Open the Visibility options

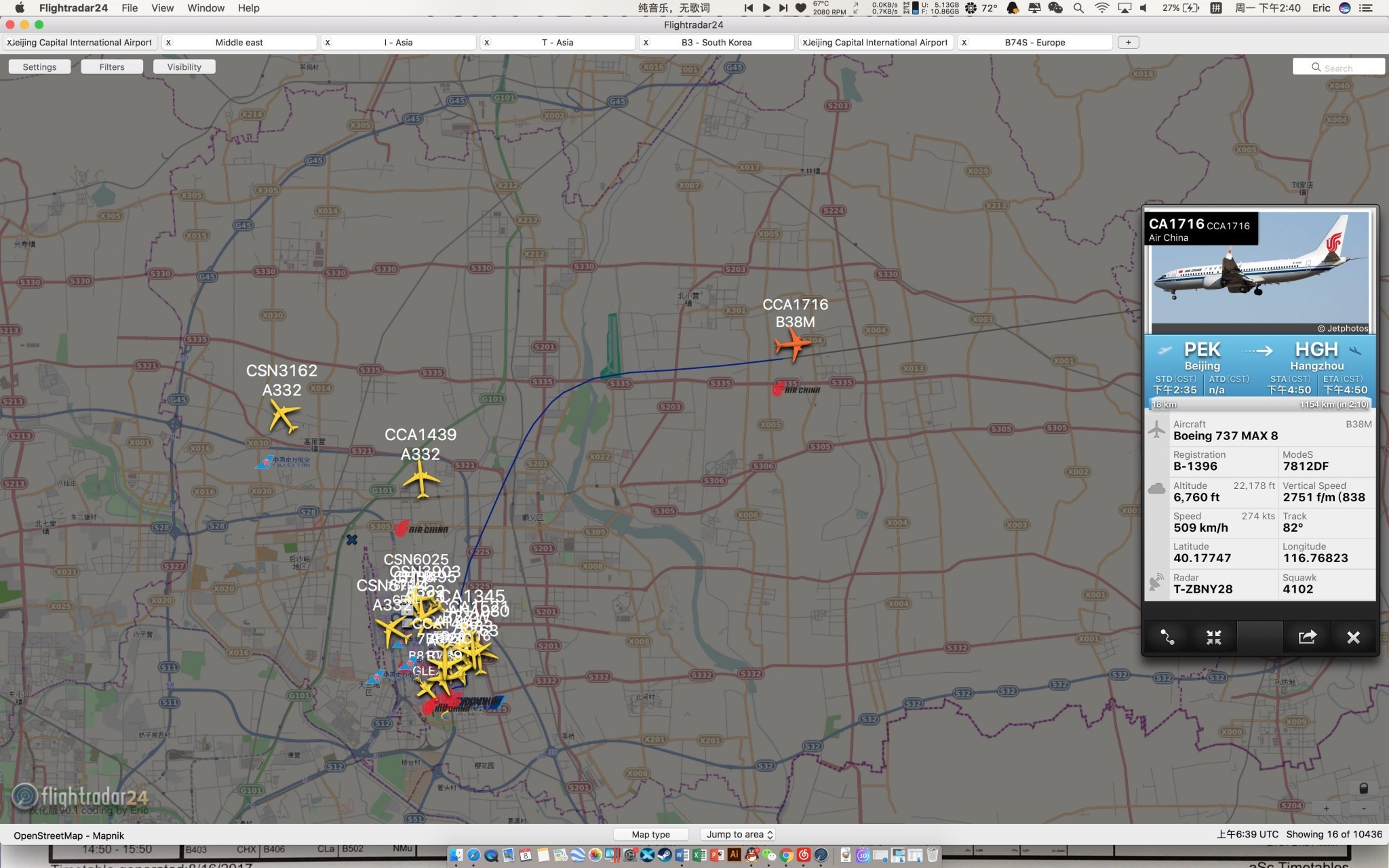point(184,66)
